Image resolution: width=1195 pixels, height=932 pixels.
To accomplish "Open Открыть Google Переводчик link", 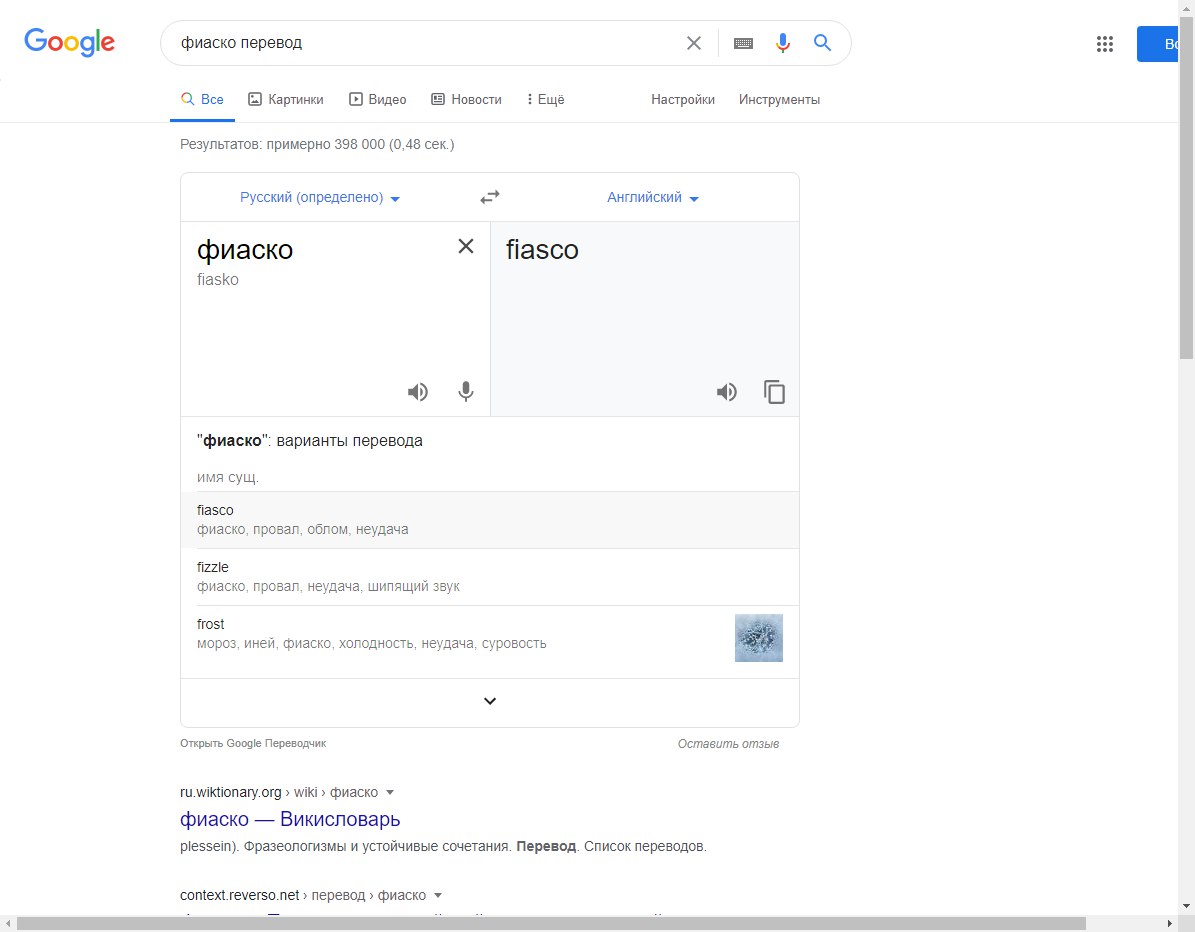I will pos(253,743).
